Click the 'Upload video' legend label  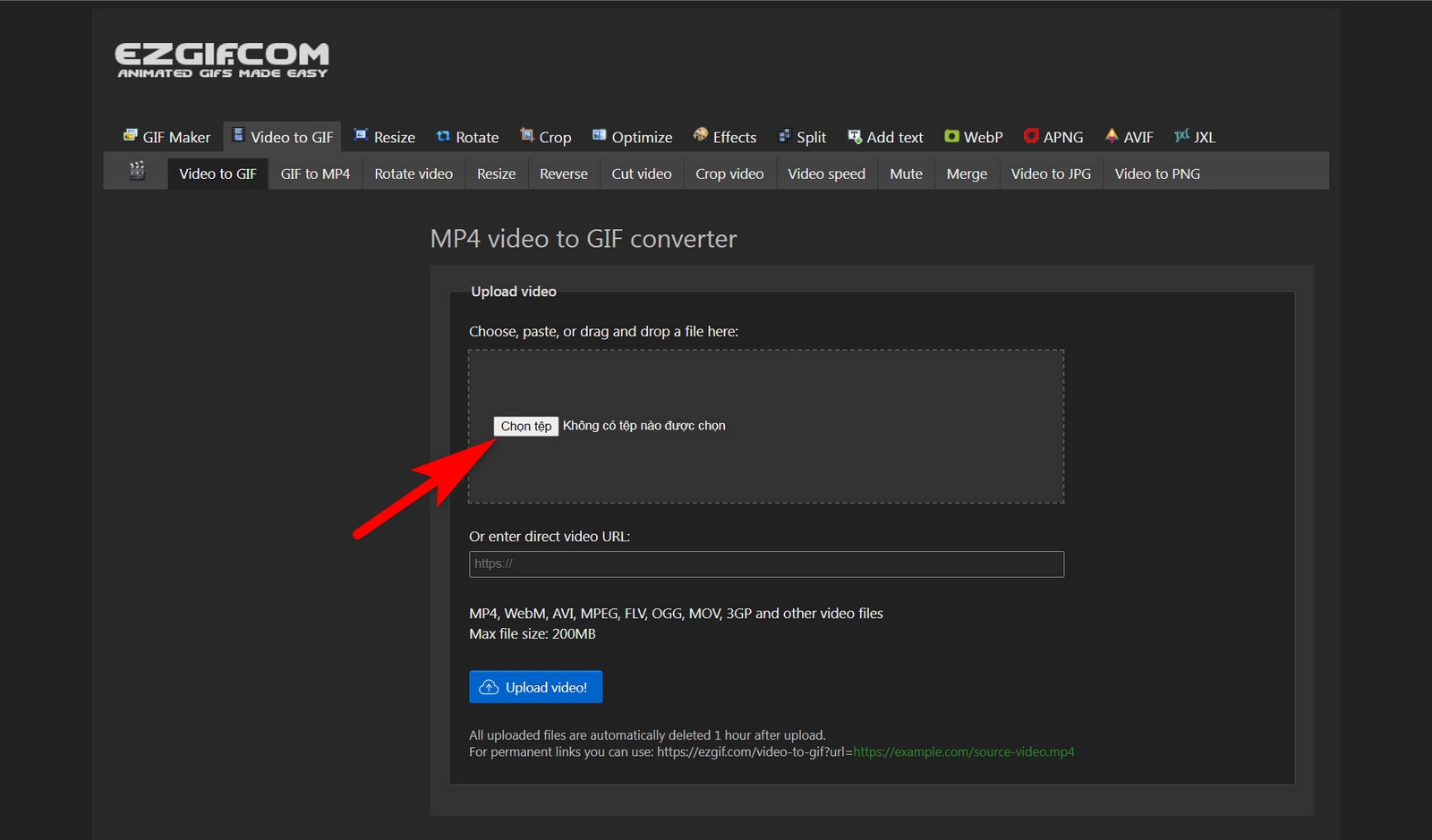tap(514, 292)
